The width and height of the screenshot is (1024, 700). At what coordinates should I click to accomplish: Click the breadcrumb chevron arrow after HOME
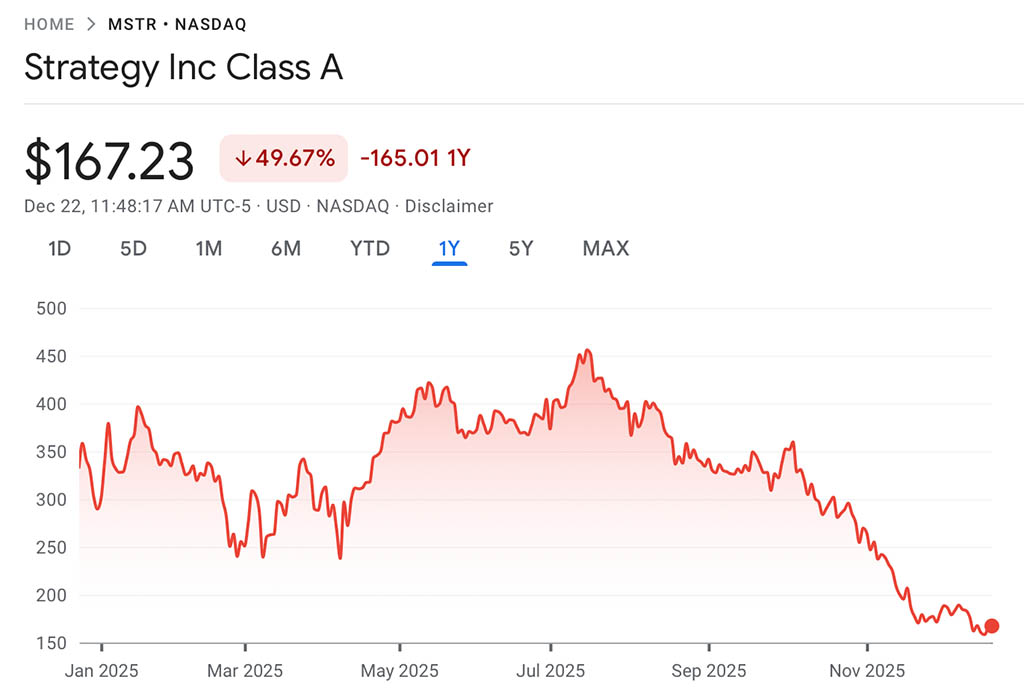[91, 24]
